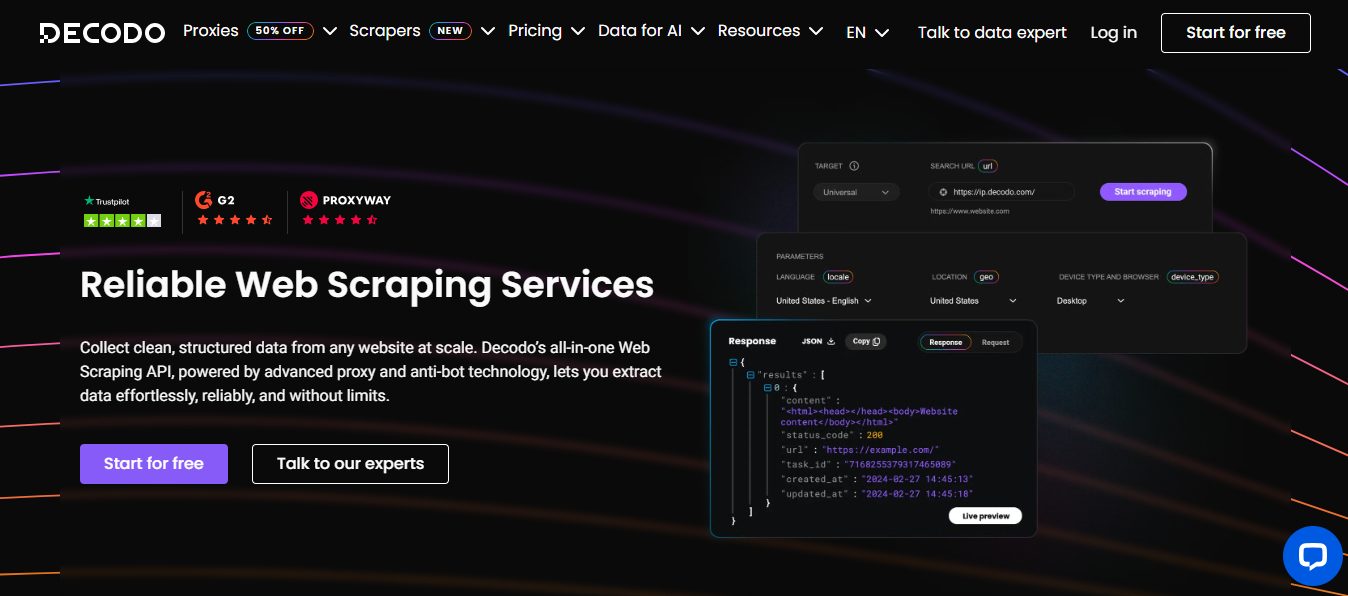
Task: Collapse the results array node
Action: pos(750,375)
